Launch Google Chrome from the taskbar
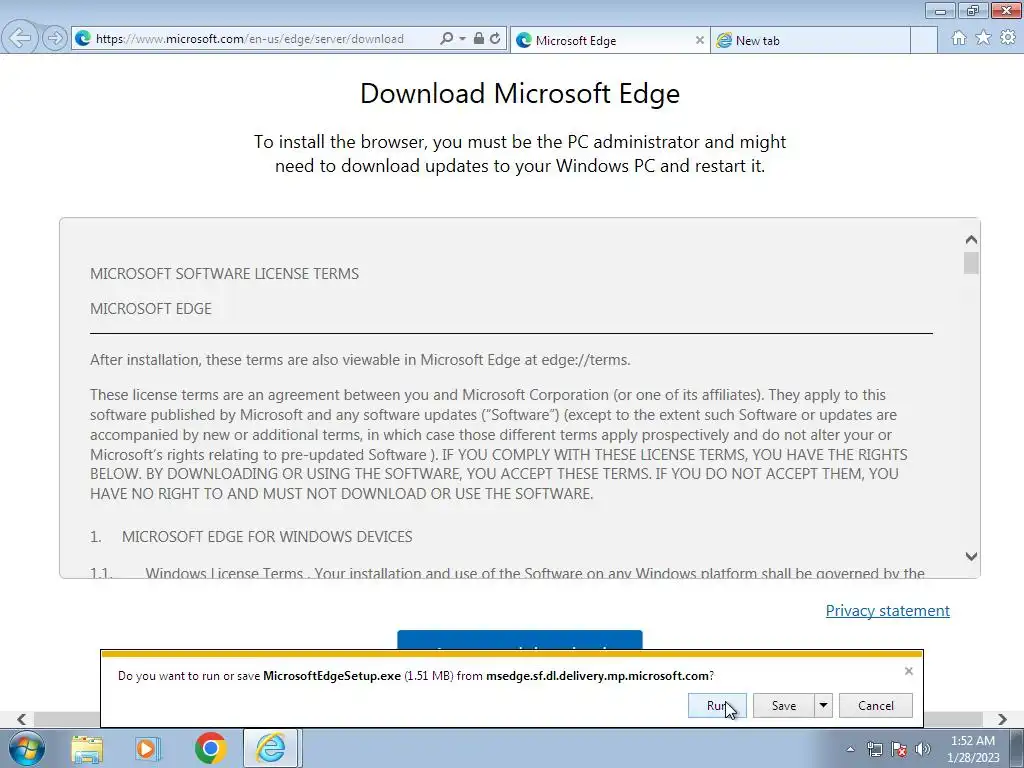Image resolution: width=1024 pixels, height=768 pixels. pos(210,748)
